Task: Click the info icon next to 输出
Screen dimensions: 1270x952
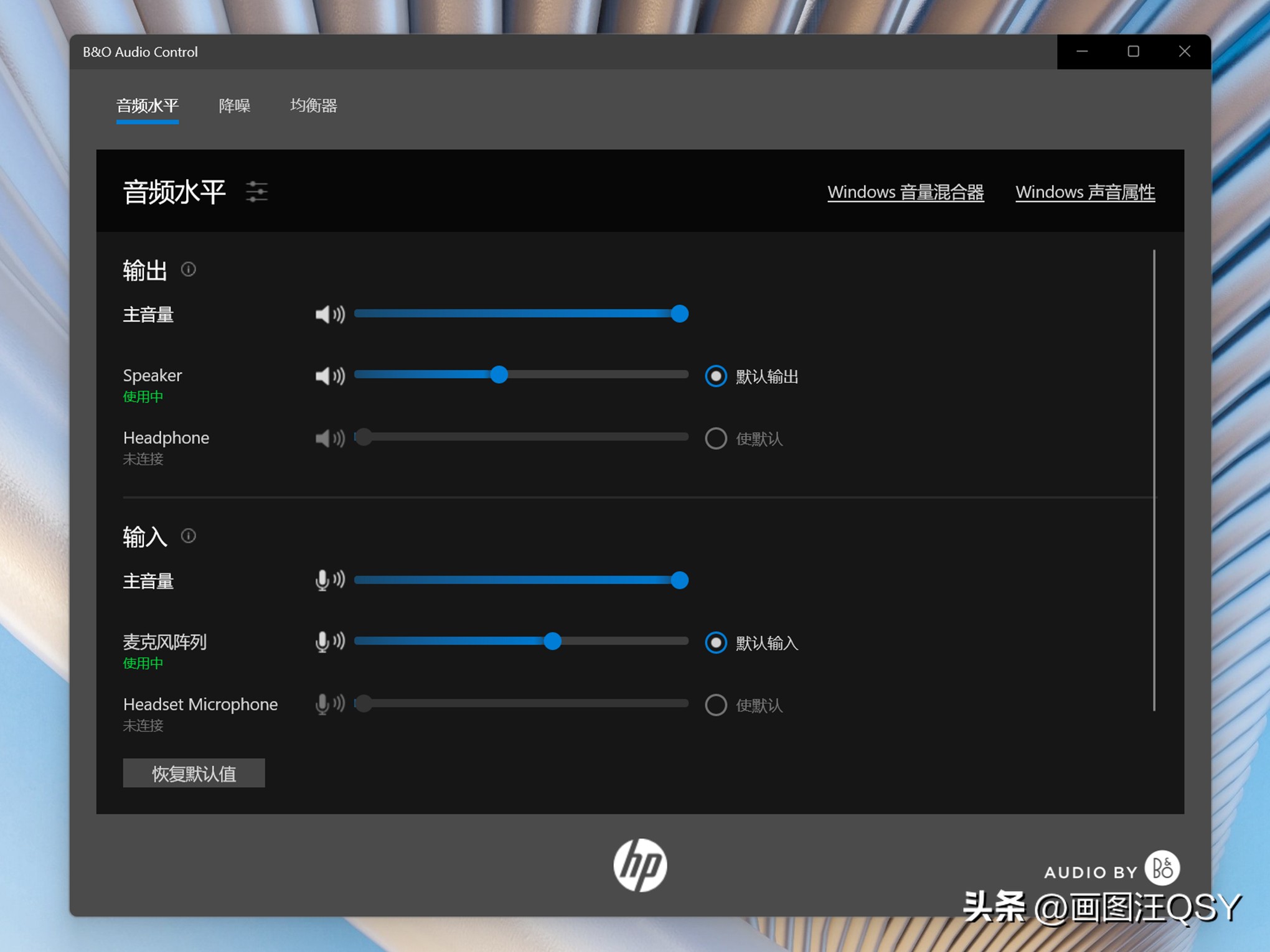Action: tap(188, 269)
